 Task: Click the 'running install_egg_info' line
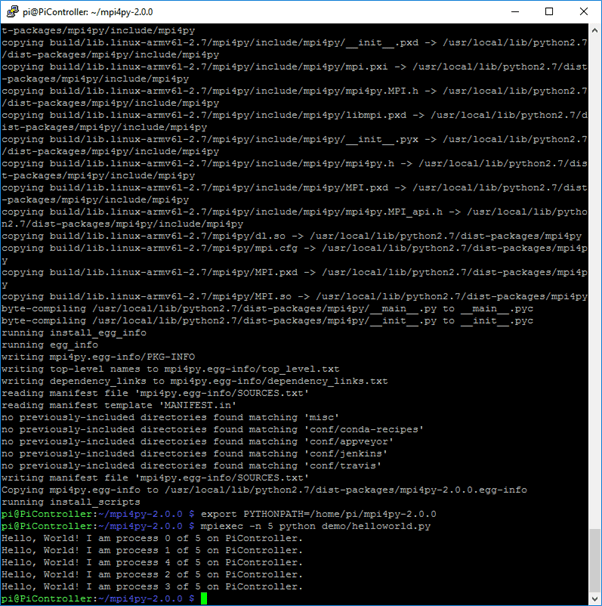74,332
